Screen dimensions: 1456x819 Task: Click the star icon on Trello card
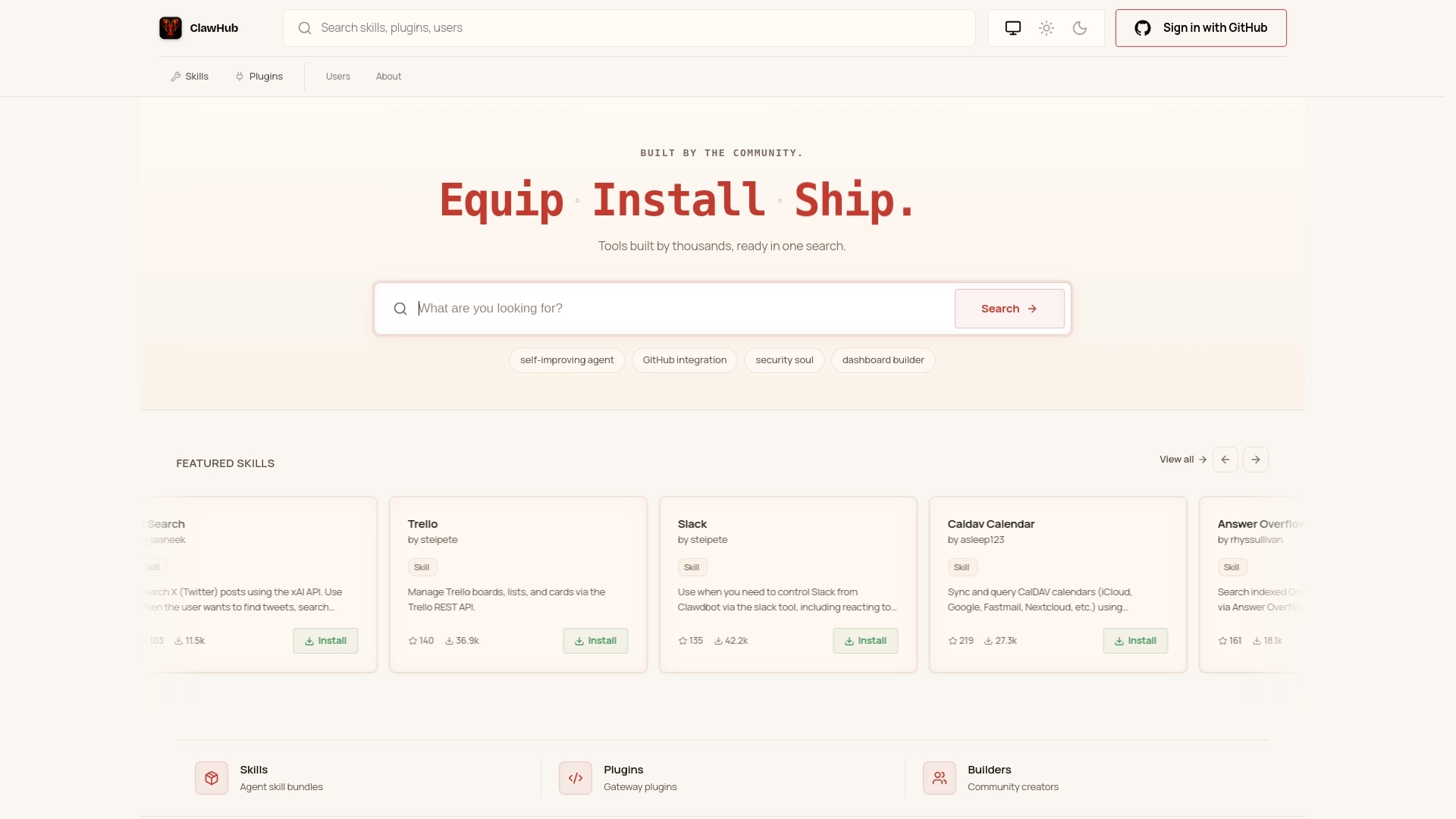point(413,641)
